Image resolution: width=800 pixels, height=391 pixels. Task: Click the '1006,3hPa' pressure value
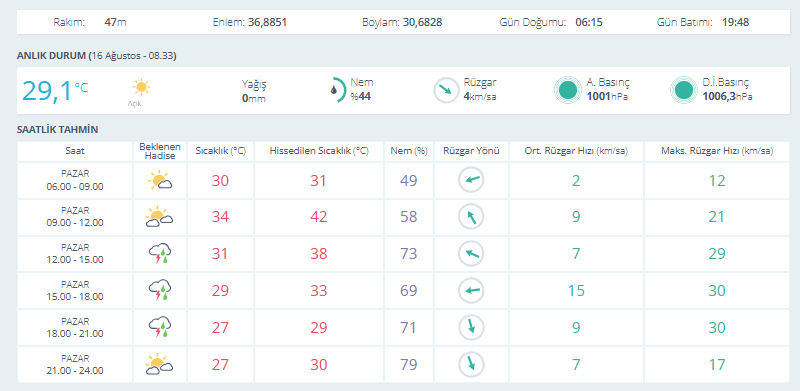coord(727,96)
